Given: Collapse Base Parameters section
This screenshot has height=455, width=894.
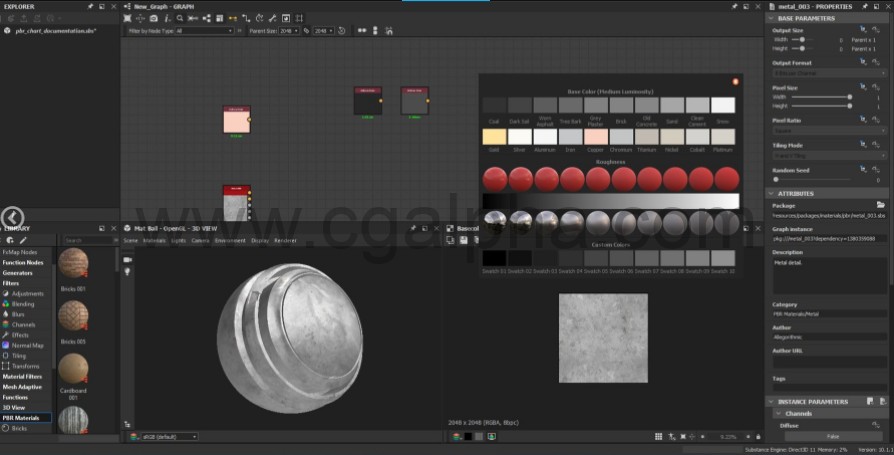Looking at the screenshot, I should (771, 18).
